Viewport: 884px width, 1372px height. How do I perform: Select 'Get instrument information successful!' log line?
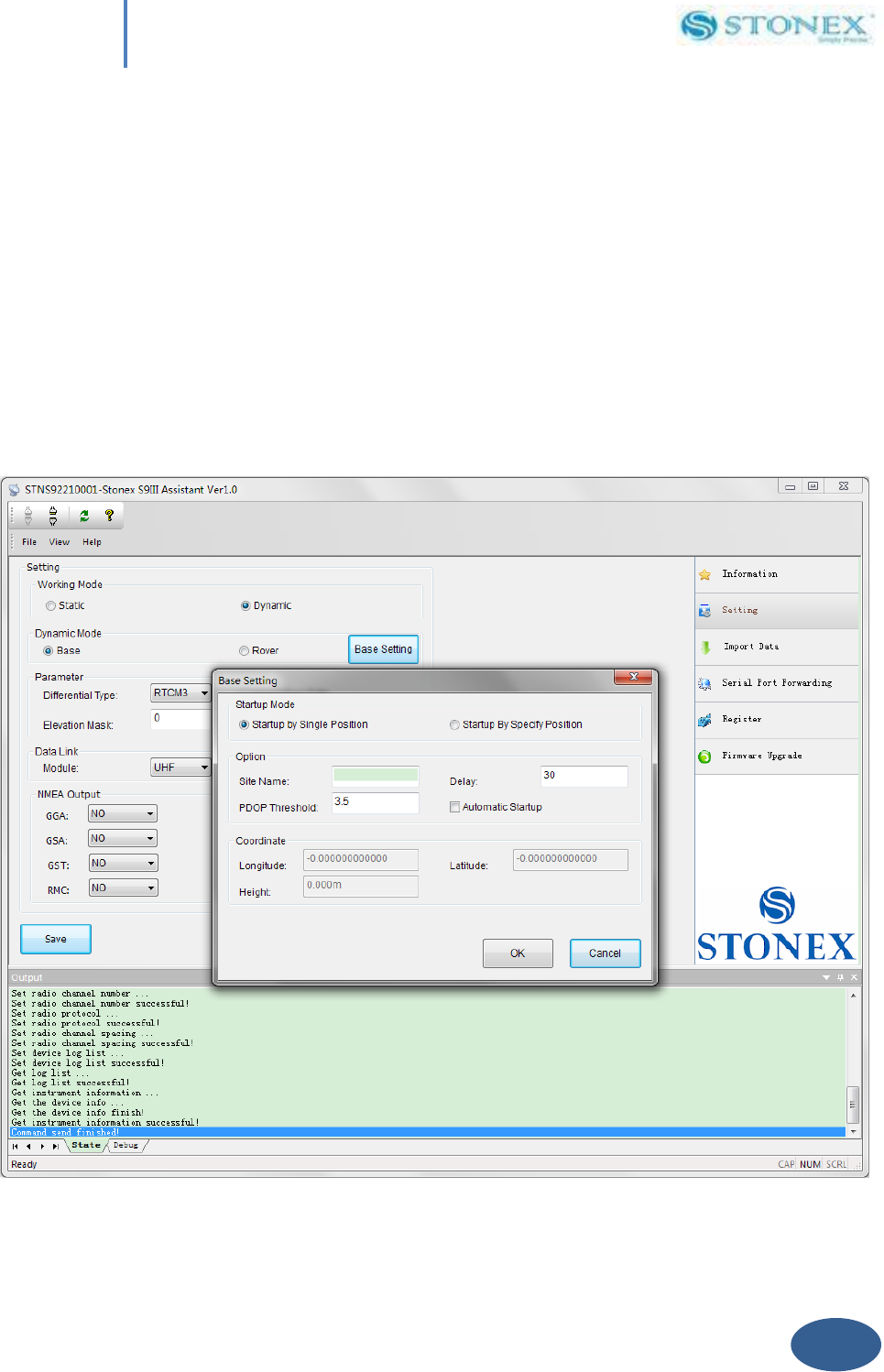click(x=105, y=1123)
